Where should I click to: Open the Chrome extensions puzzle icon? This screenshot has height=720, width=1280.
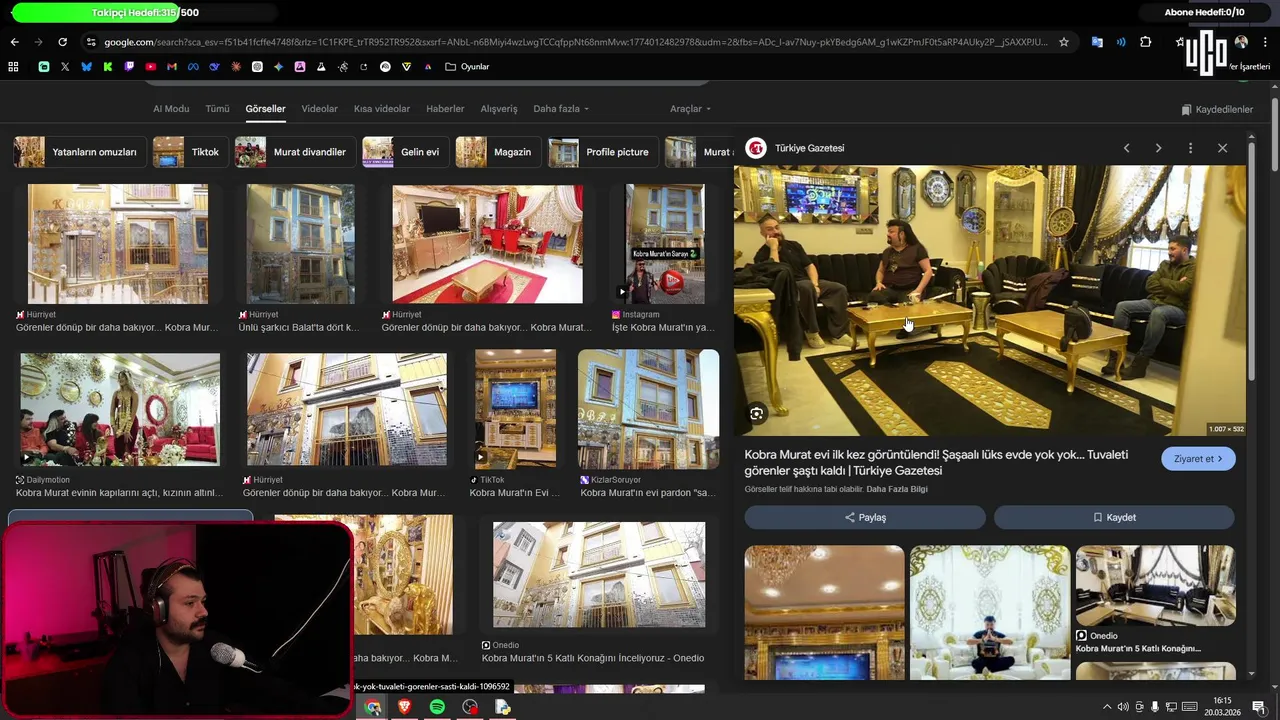point(1146,42)
